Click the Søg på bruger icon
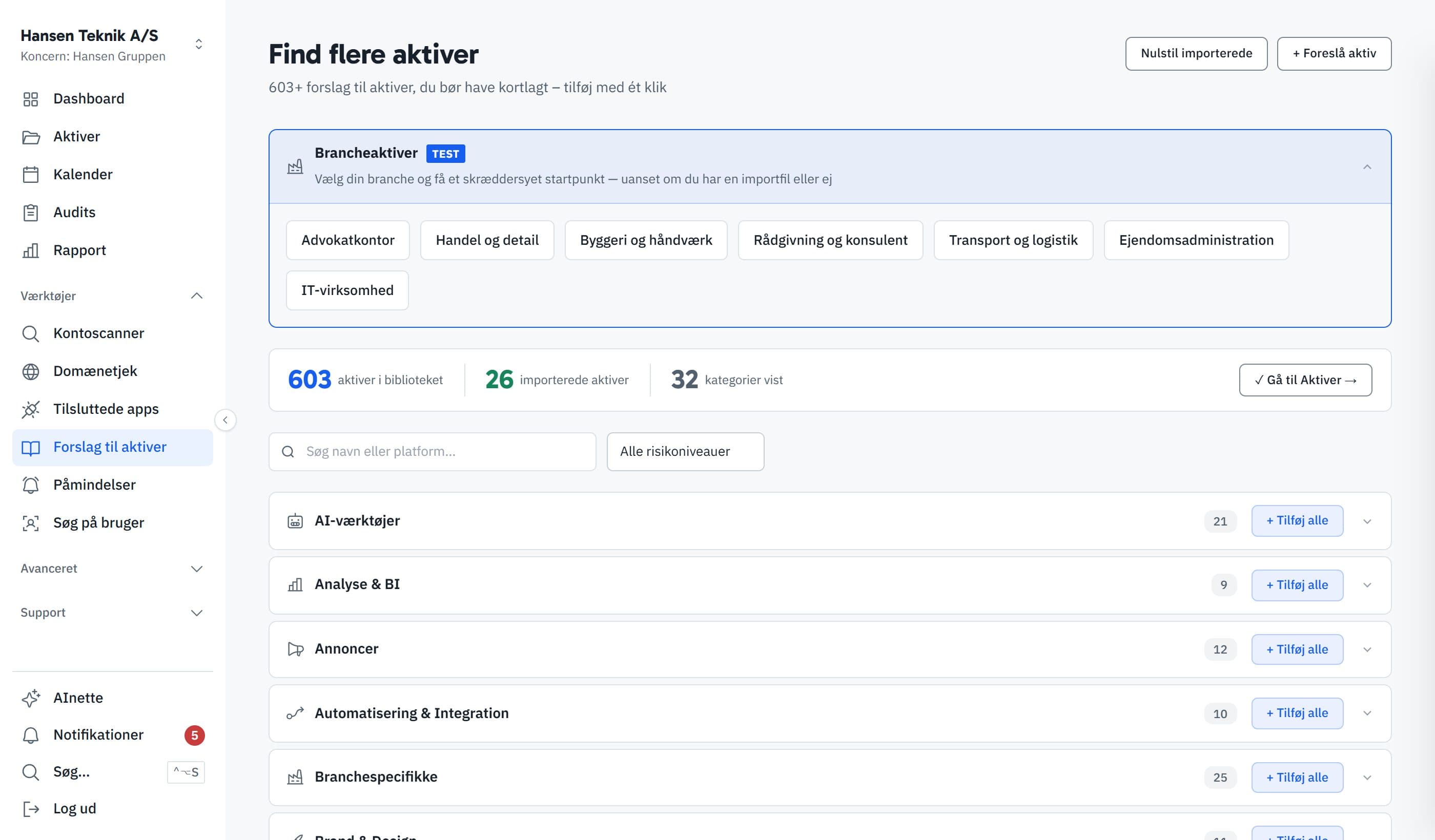 [30, 523]
